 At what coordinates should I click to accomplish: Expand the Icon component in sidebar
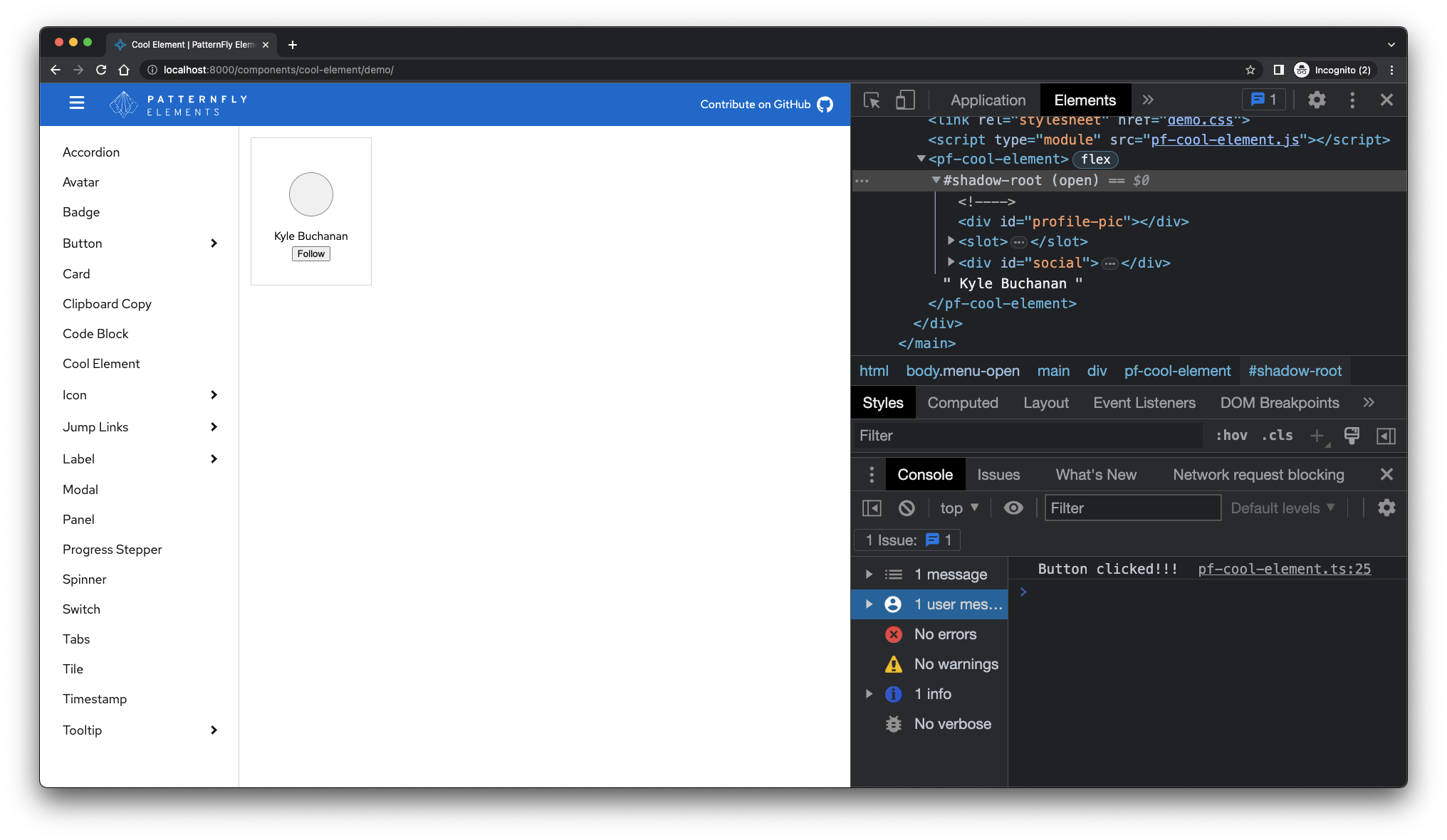(x=214, y=395)
